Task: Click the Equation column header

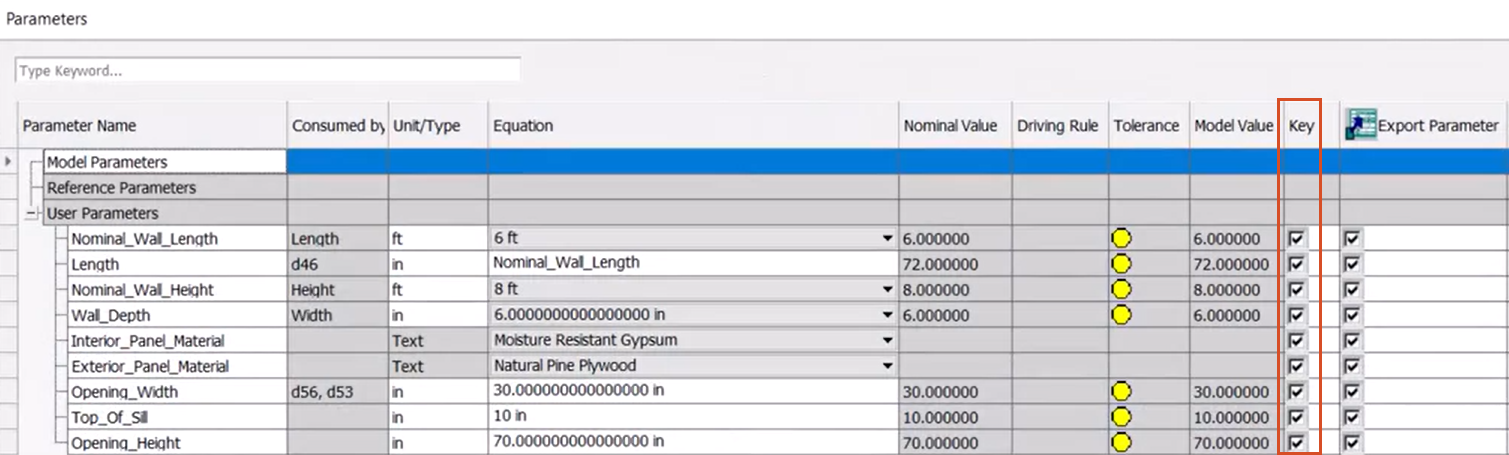Action: [693, 125]
